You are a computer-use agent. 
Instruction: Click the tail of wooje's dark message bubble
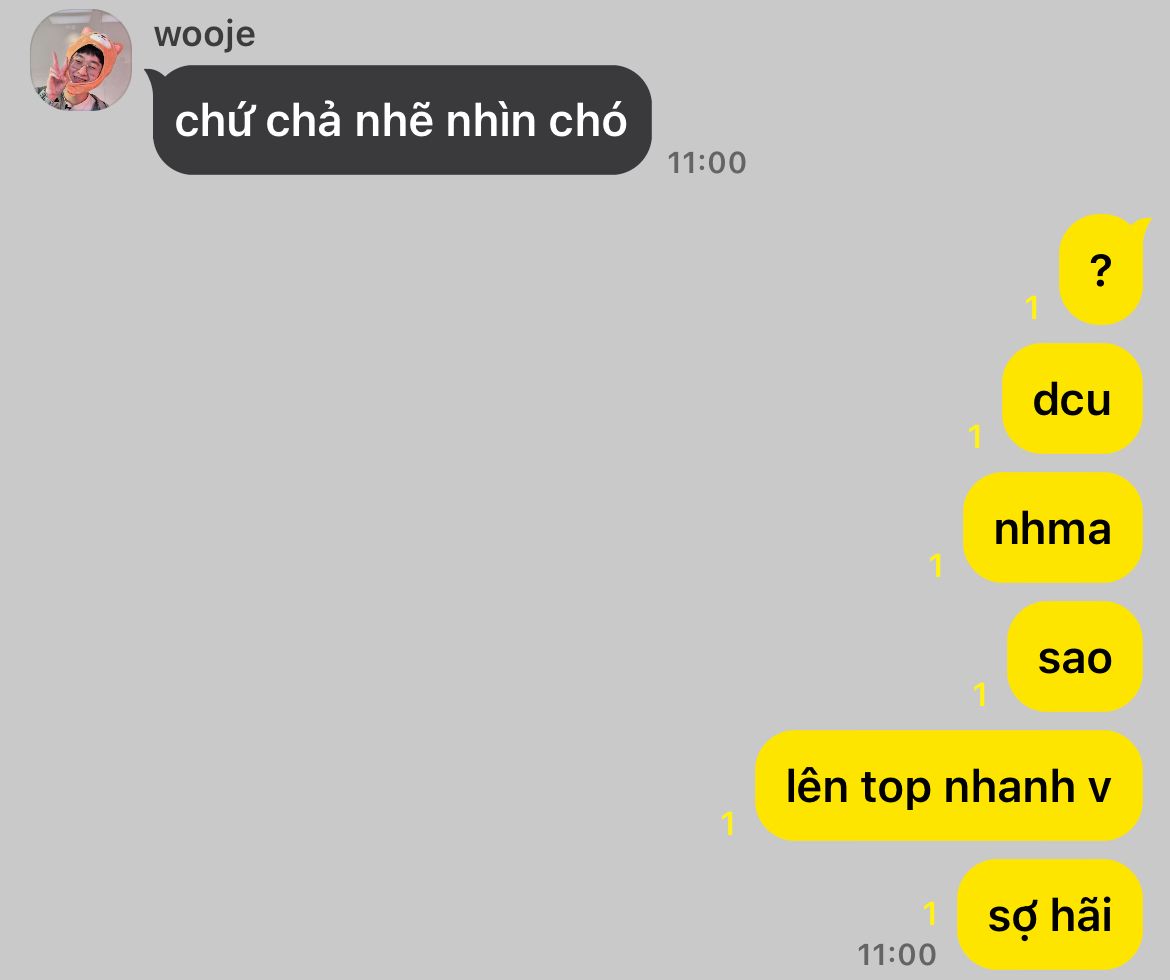[153, 78]
